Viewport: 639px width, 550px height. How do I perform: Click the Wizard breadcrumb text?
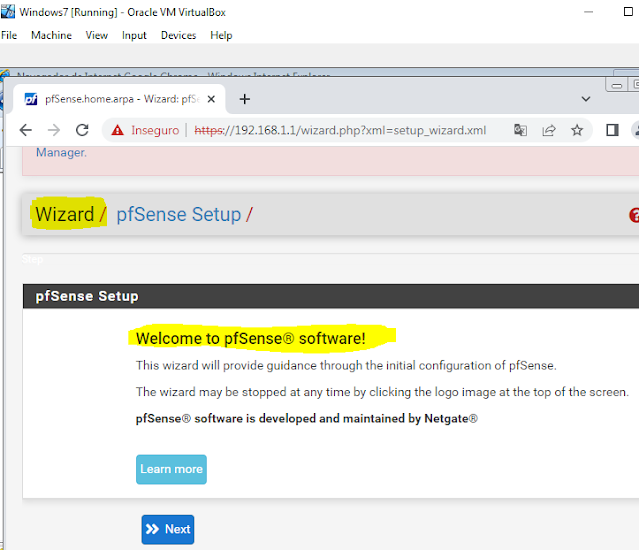point(65,214)
